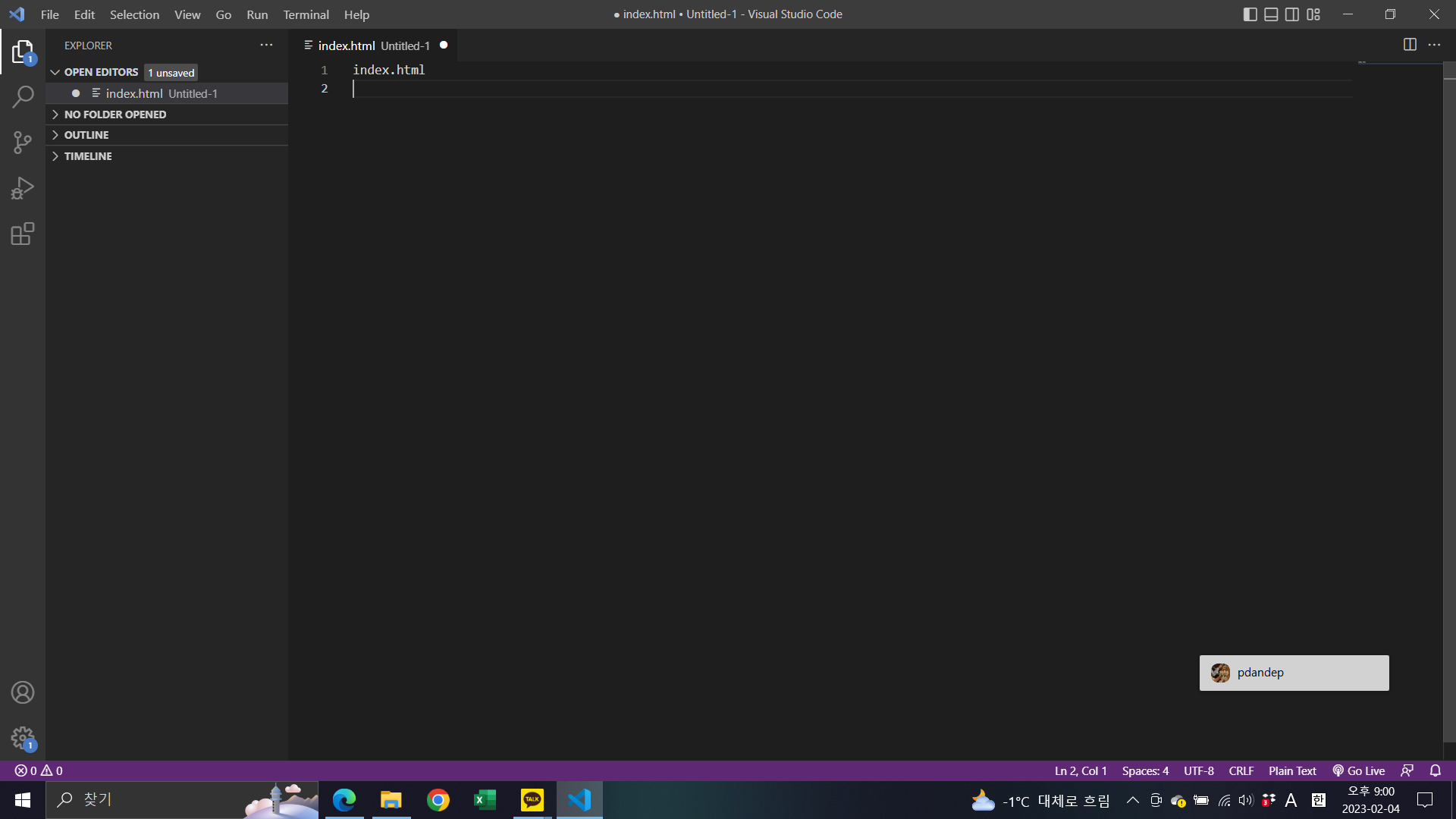Open the Help menu
This screenshot has width=1456, height=819.
coord(356,14)
